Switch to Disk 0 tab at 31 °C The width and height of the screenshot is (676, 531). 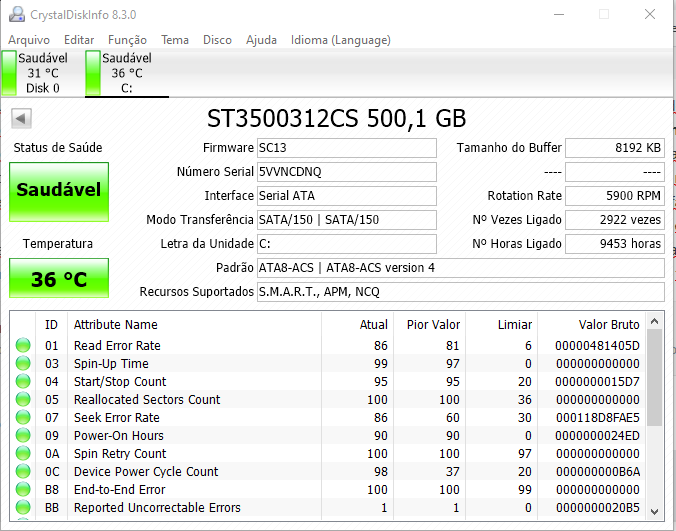[42, 73]
